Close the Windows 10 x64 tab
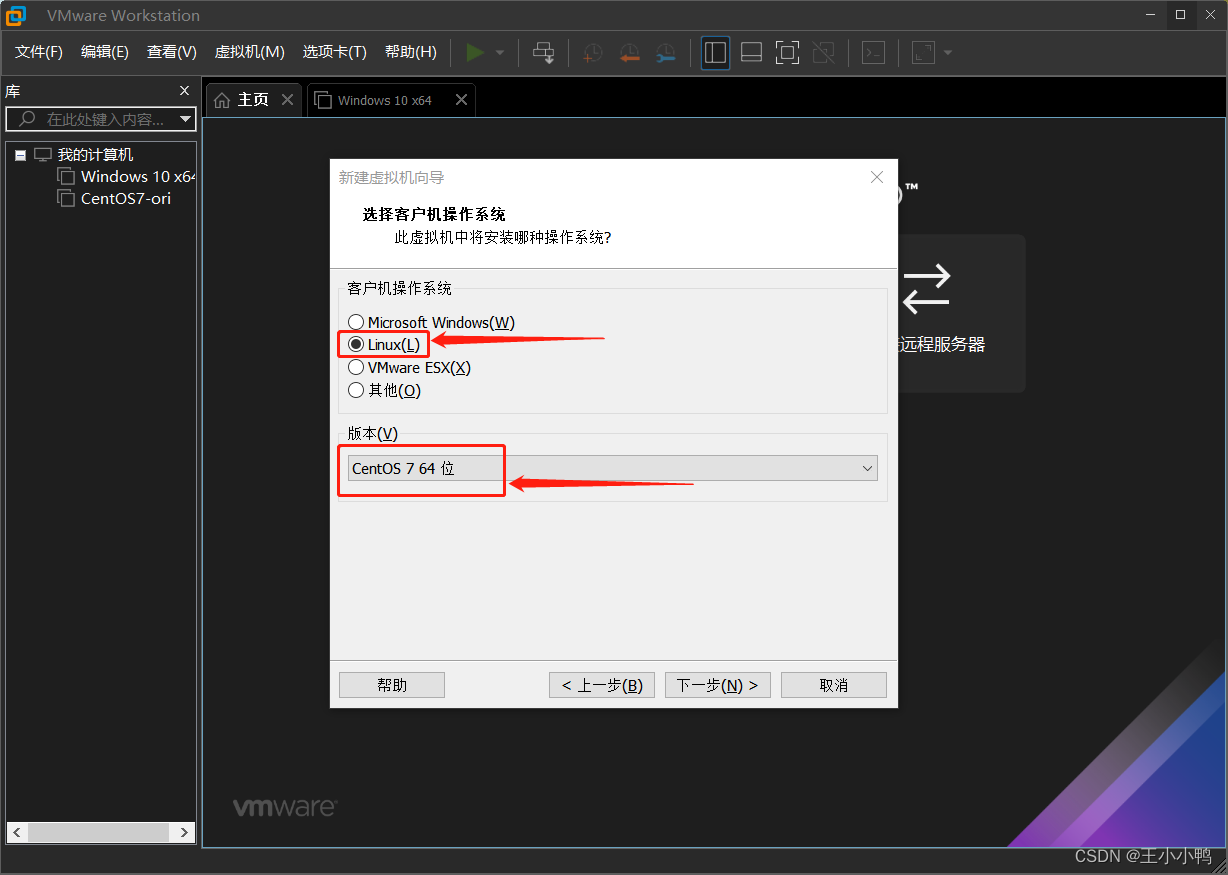The image size is (1228, 875). [x=461, y=99]
